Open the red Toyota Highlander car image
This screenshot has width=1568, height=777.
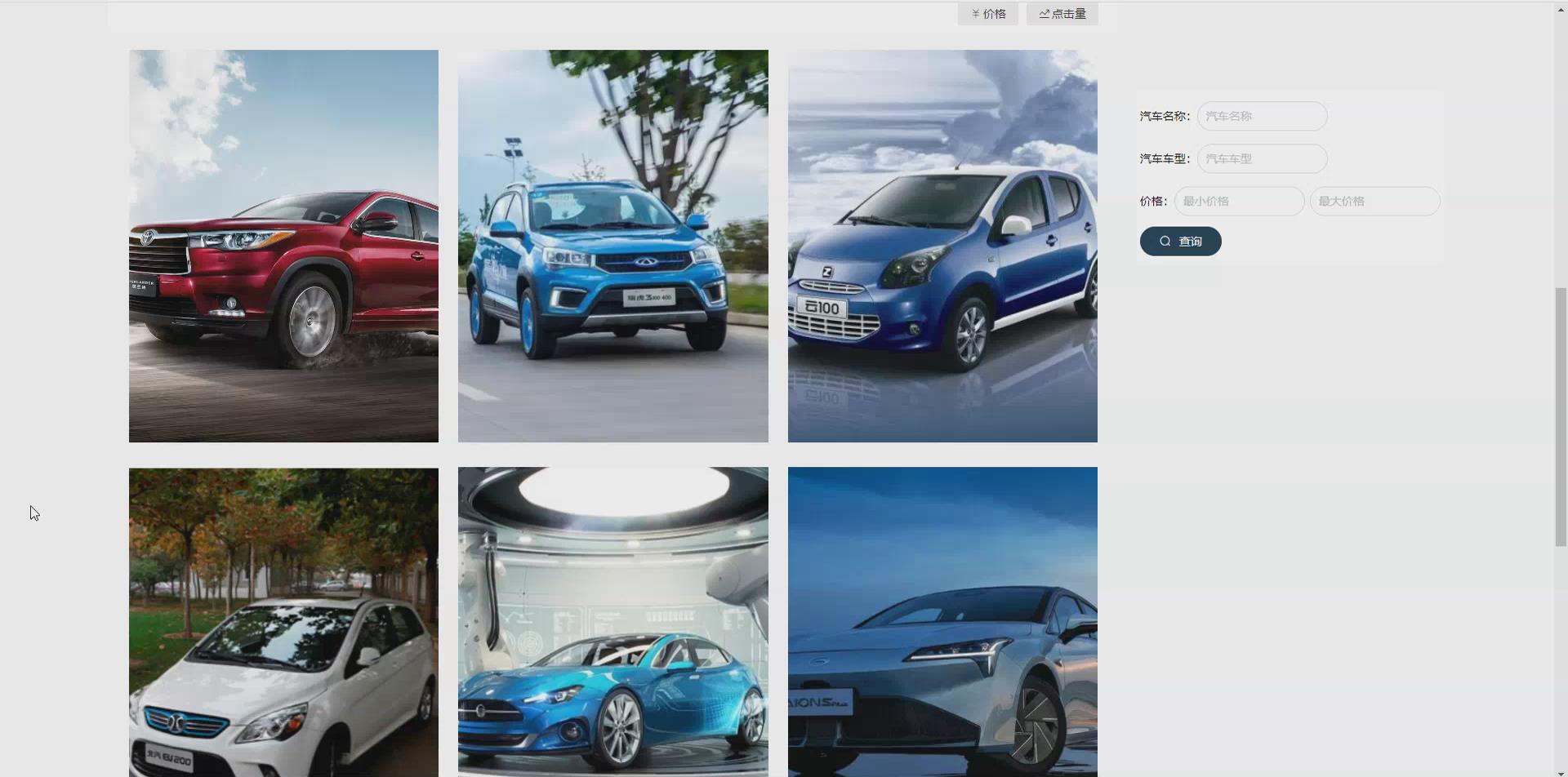click(x=283, y=246)
